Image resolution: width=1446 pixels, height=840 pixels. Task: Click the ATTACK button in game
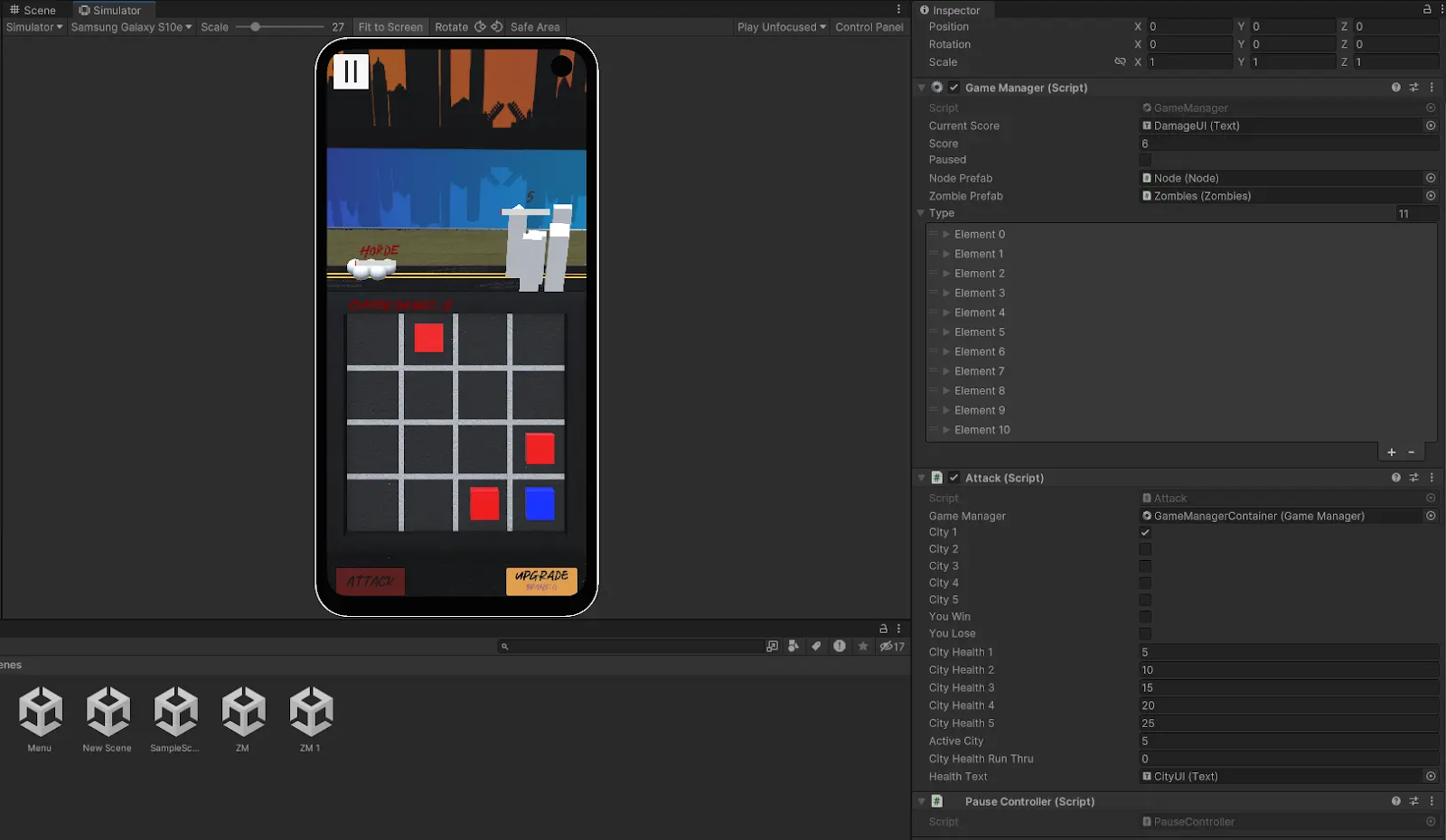point(371,582)
